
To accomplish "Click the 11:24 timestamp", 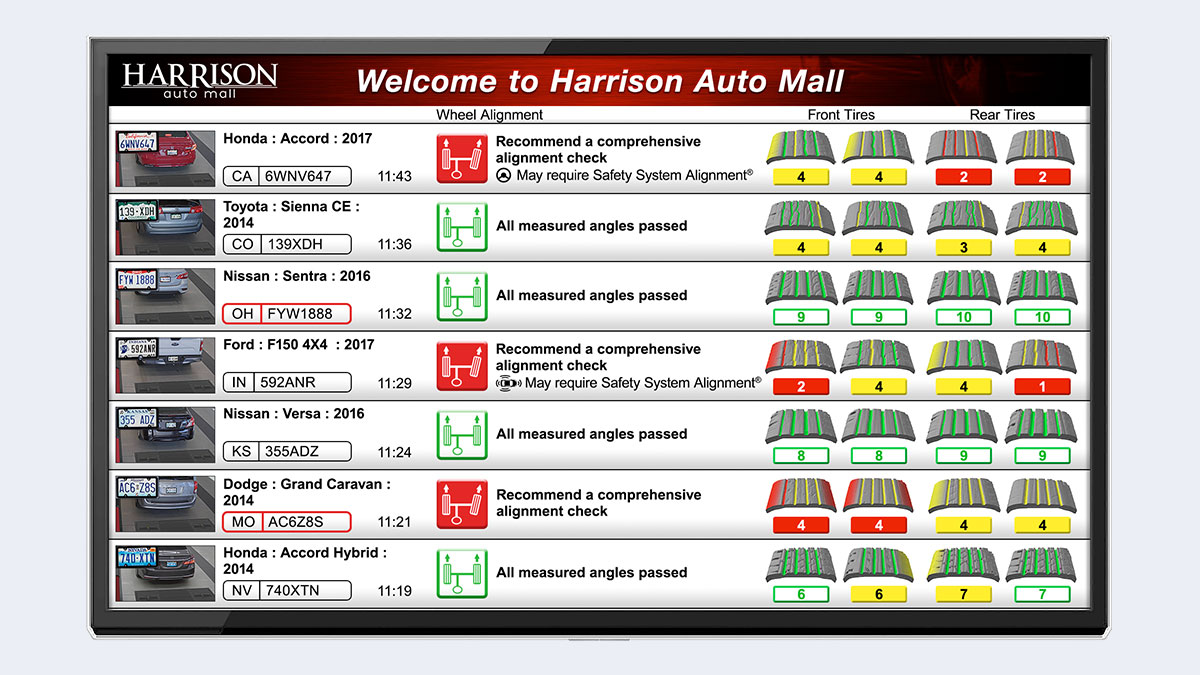I will click(394, 452).
